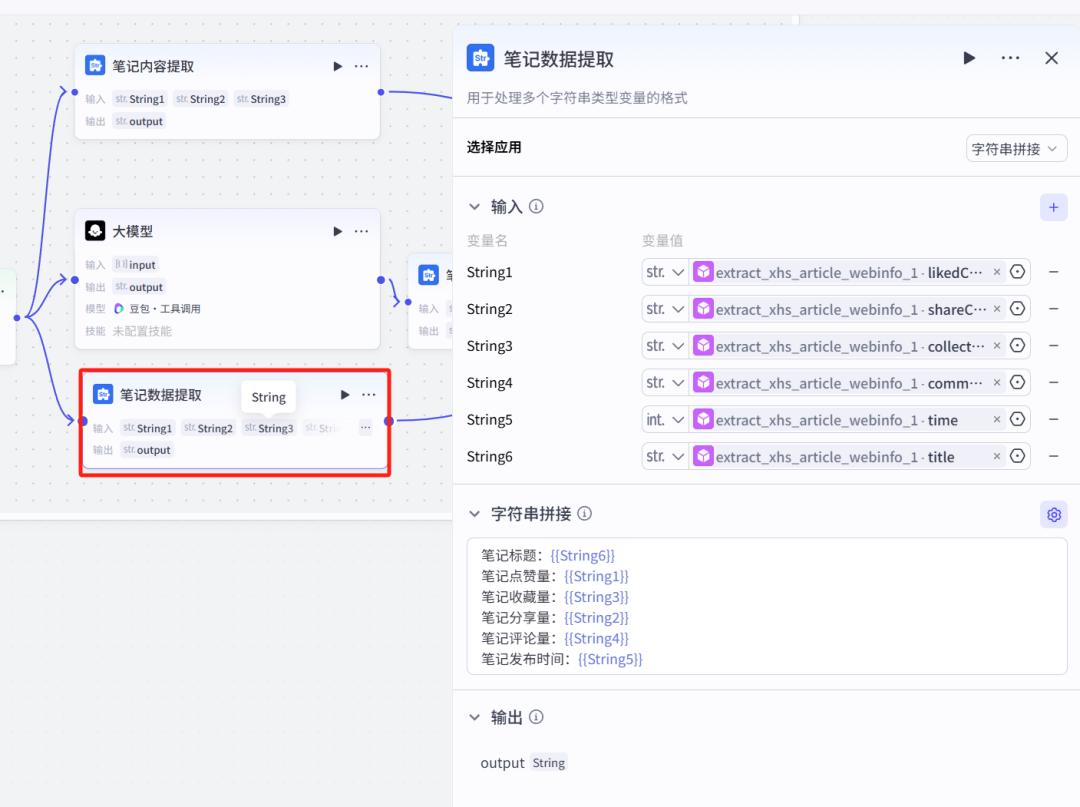The image size is (1080, 807).
Task: Click the input tag in 大模型 node
Action: pyautogui.click(x=136, y=264)
